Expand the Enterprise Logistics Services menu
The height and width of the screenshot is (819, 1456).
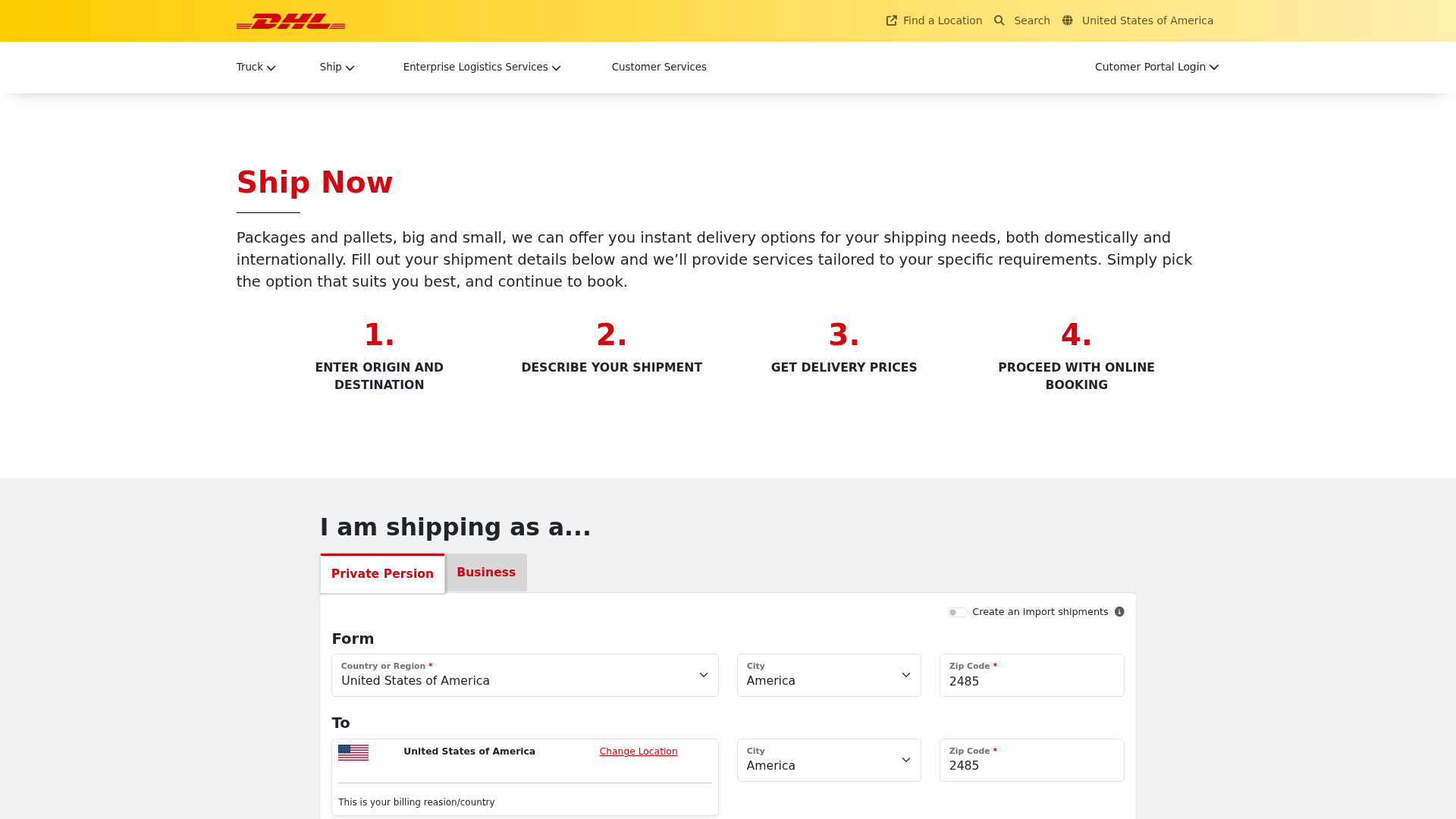(x=481, y=67)
